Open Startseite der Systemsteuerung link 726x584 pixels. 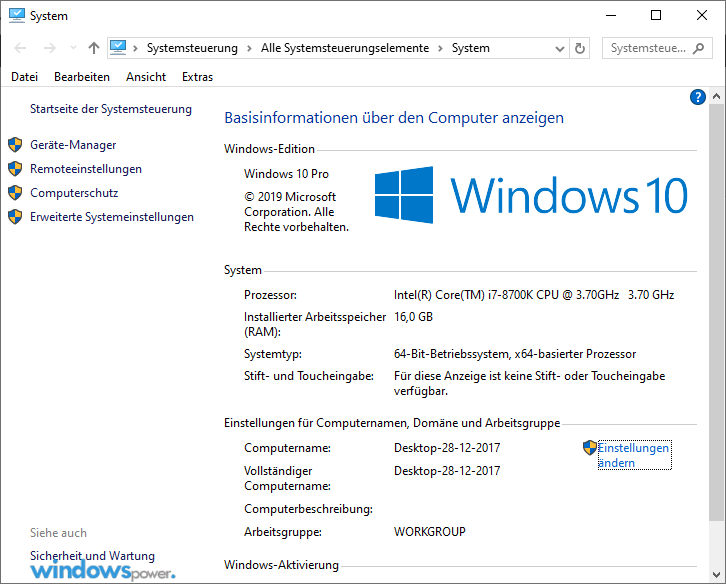(110, 109)
